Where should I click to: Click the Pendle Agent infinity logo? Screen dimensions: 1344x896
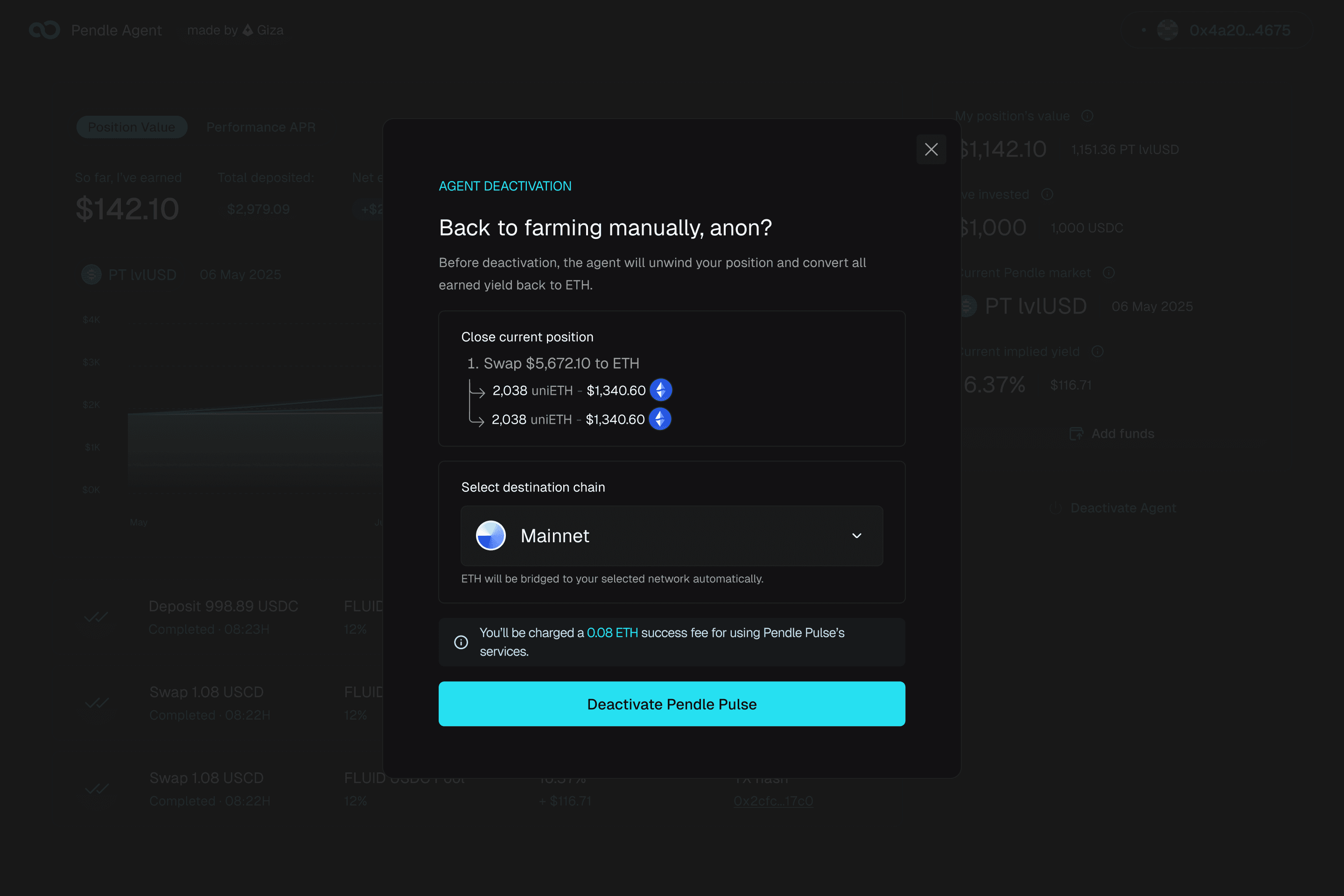tap(45, 30)
